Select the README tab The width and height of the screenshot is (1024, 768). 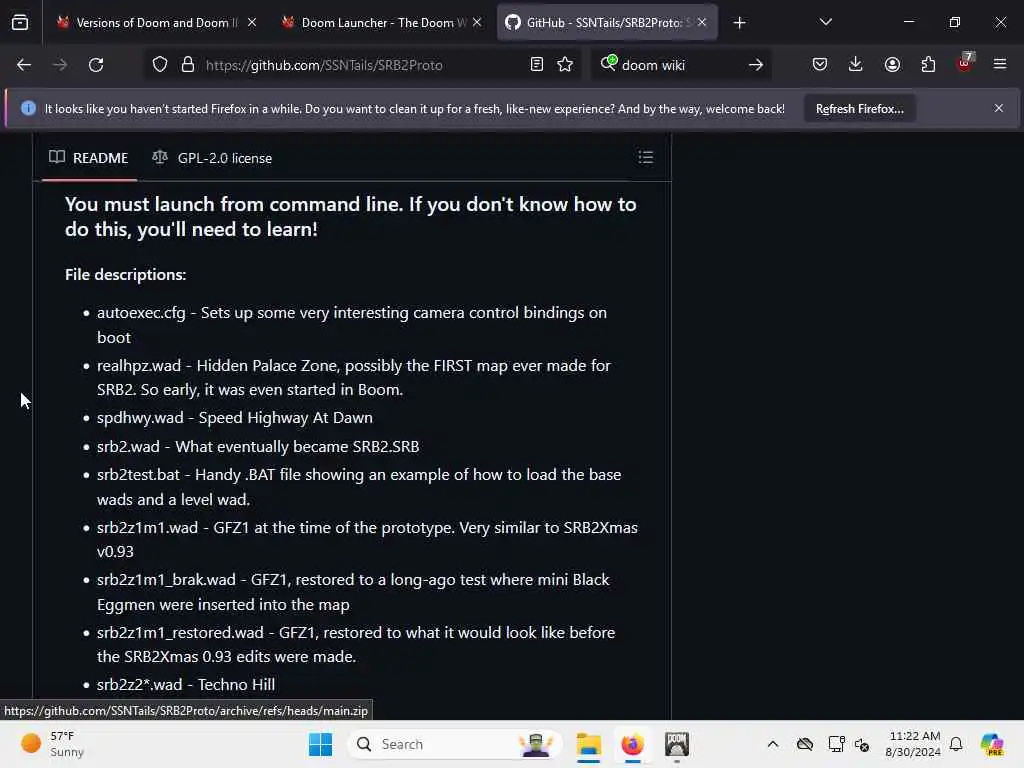[89, 158]
